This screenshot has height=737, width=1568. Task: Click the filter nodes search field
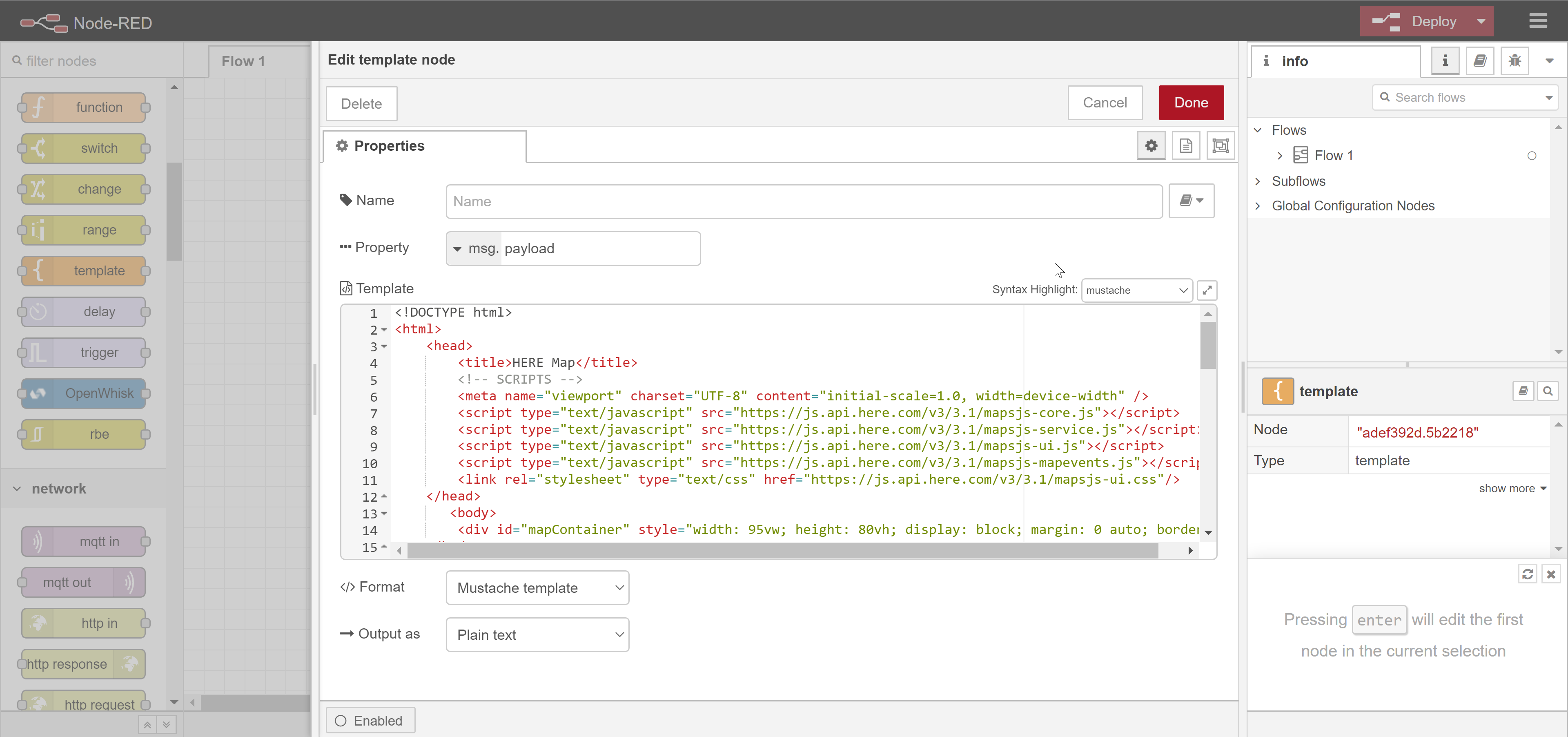point(93,61)
